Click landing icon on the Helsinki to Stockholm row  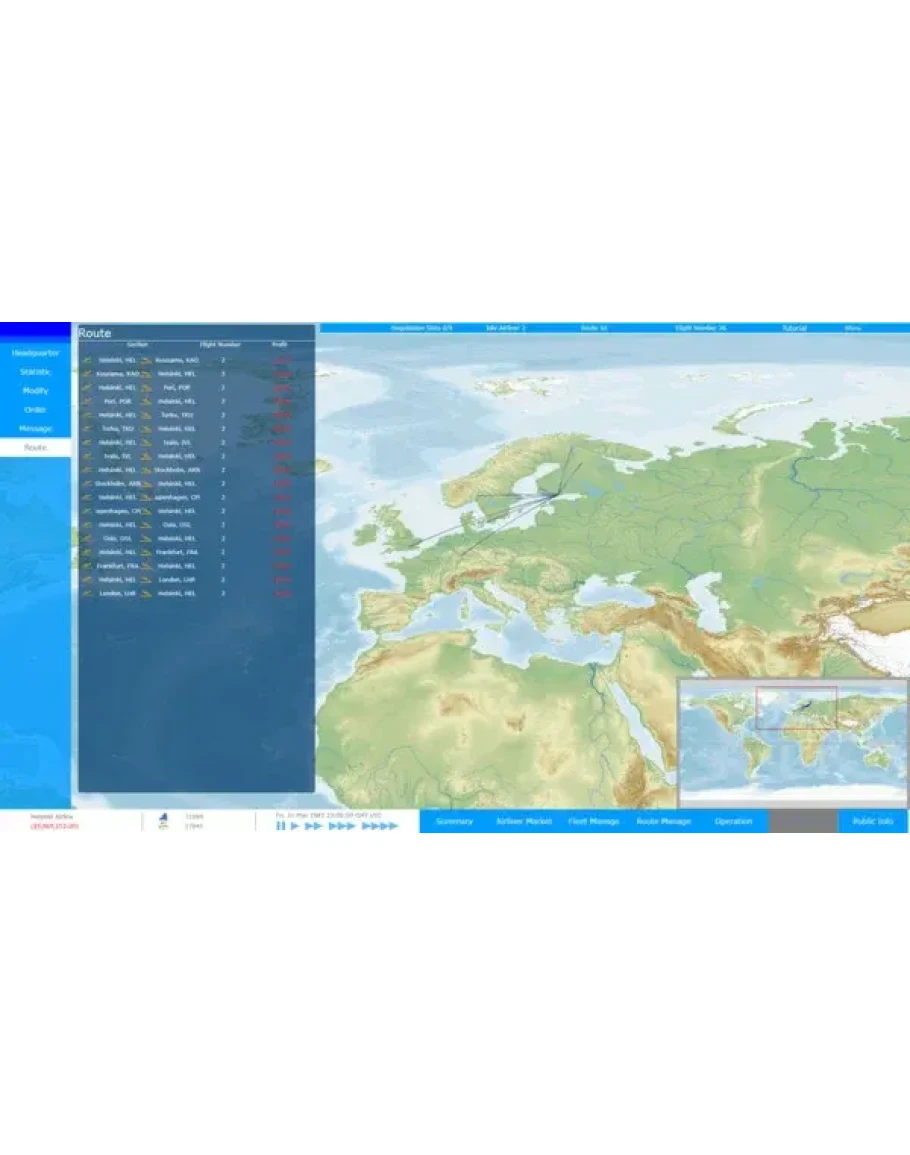coord(146,469)
